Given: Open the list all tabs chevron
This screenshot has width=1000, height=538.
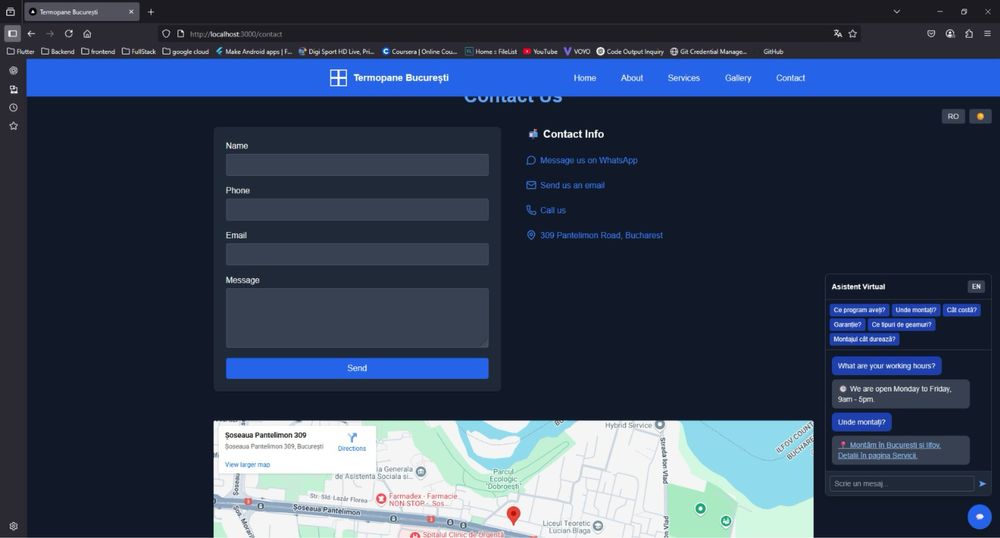Looking at the screenshot, I should coord(897,11).
